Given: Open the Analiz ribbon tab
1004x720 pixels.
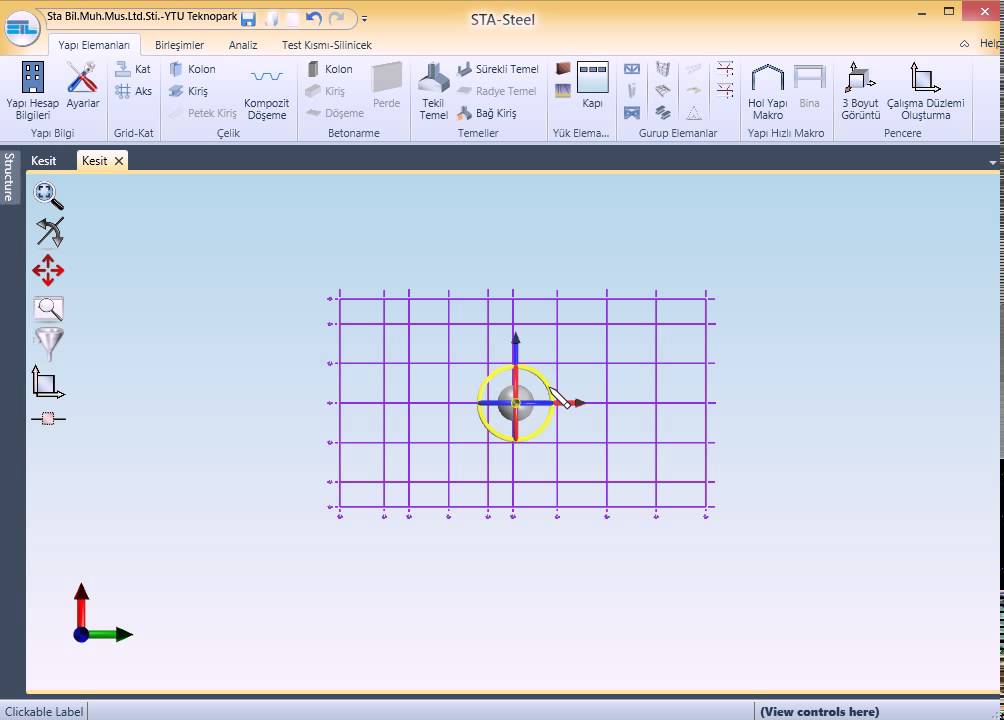Looking at the screenshot, I should pyautogui.click(x=243, y=45).
